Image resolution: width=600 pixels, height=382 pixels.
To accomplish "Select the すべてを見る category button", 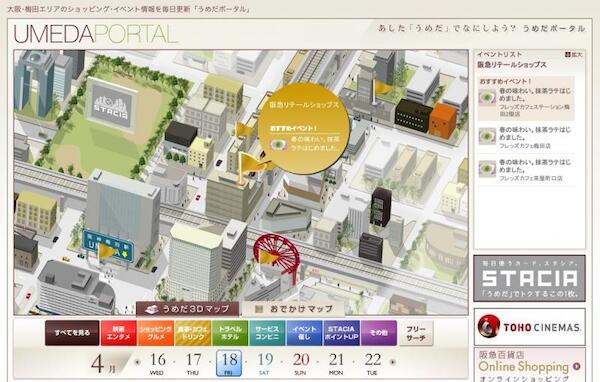I will click(72, 333).
